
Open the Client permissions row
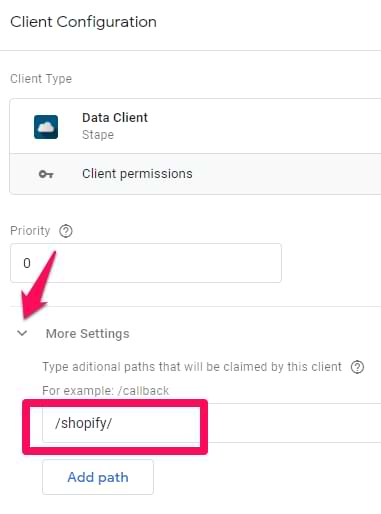pyautogui.click(x=195, y=174)
